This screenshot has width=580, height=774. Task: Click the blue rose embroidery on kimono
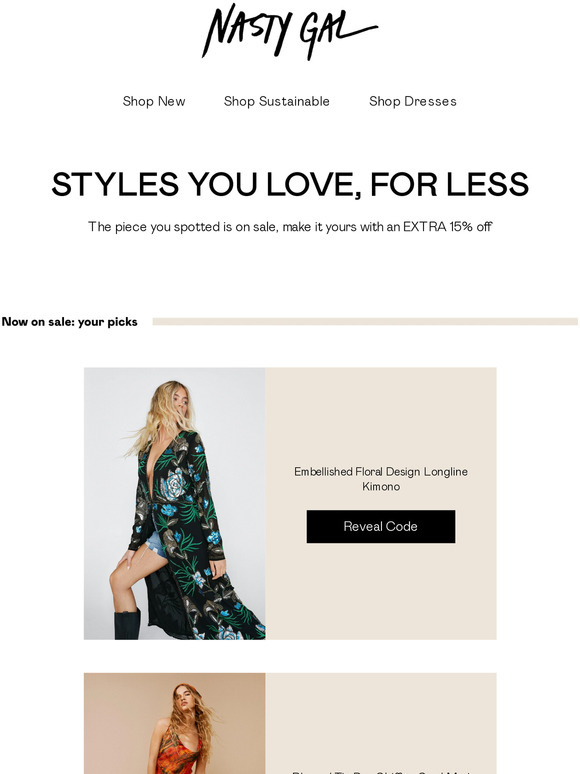[x=175, y=483]
